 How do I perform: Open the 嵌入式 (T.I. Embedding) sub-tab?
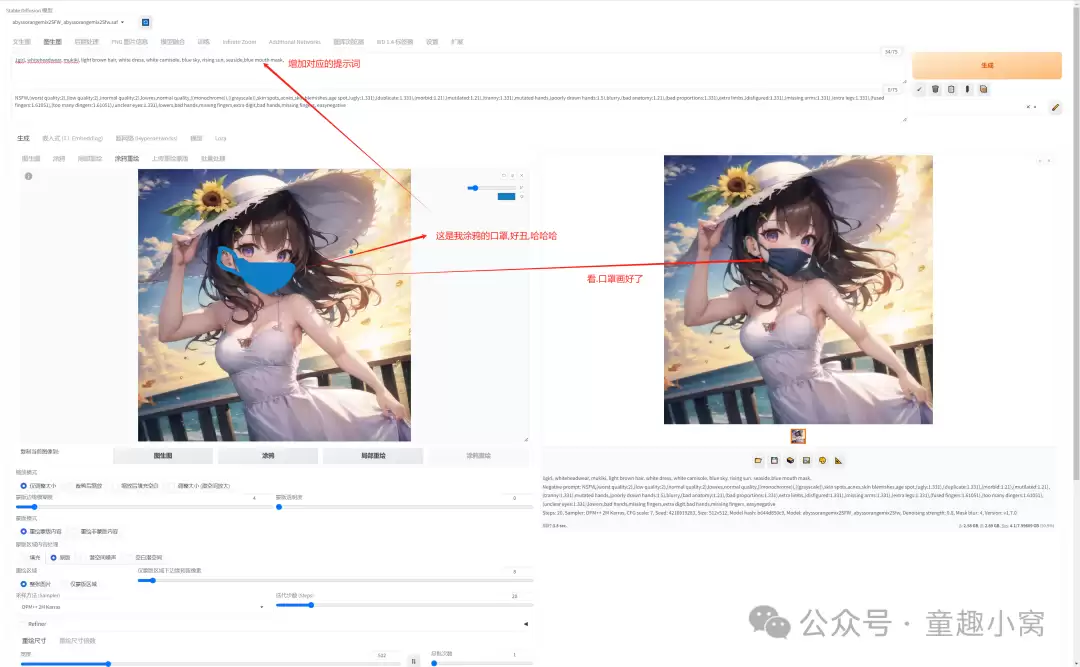click(72, 138)
